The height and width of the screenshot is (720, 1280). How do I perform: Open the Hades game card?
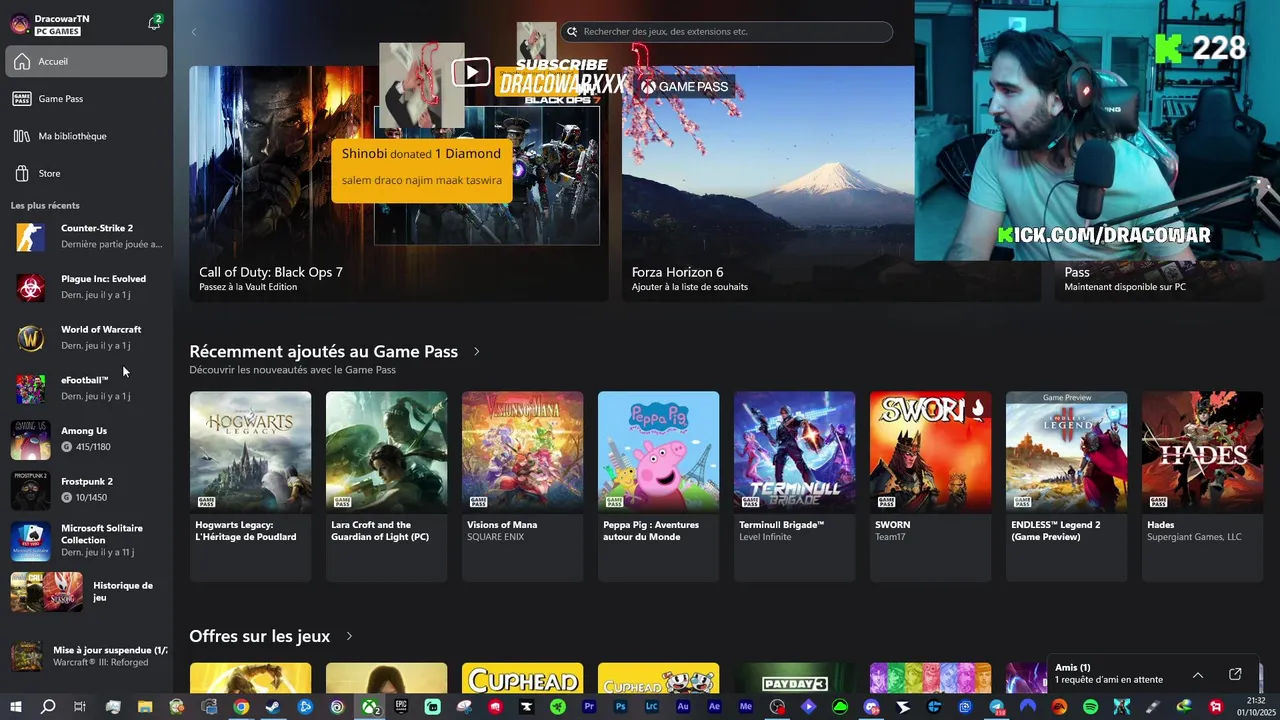1202,486
